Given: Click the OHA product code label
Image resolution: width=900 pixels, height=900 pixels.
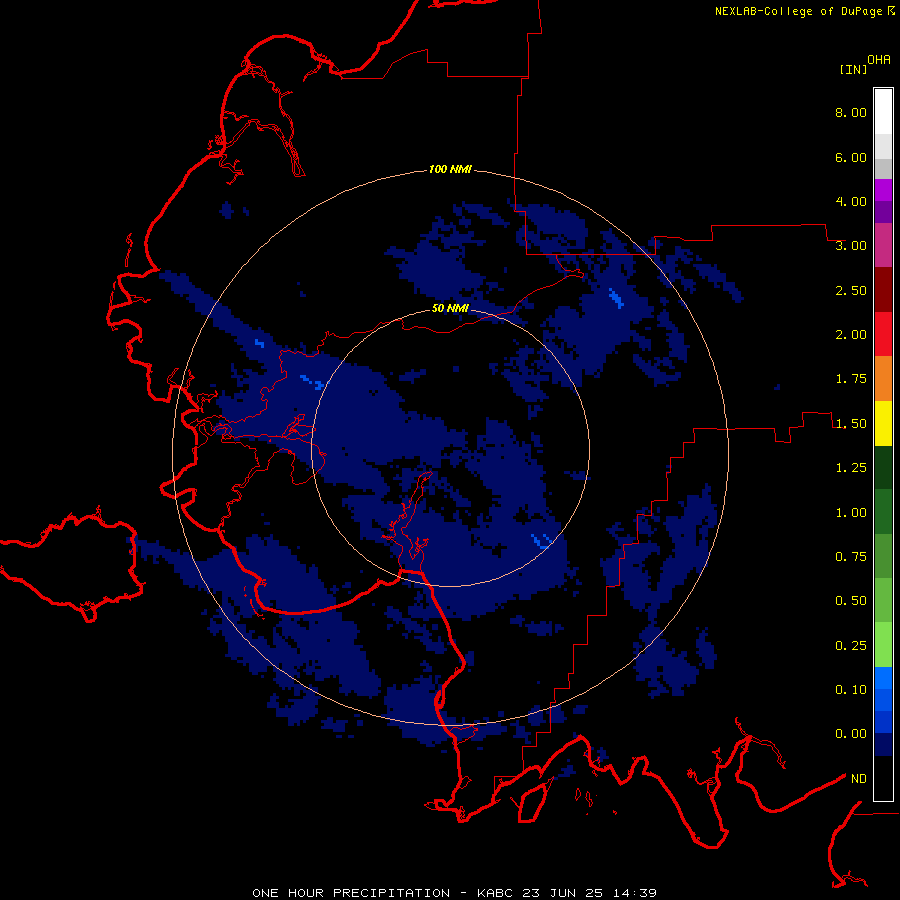Looking at the screenshot, I should tap(879, 59).
